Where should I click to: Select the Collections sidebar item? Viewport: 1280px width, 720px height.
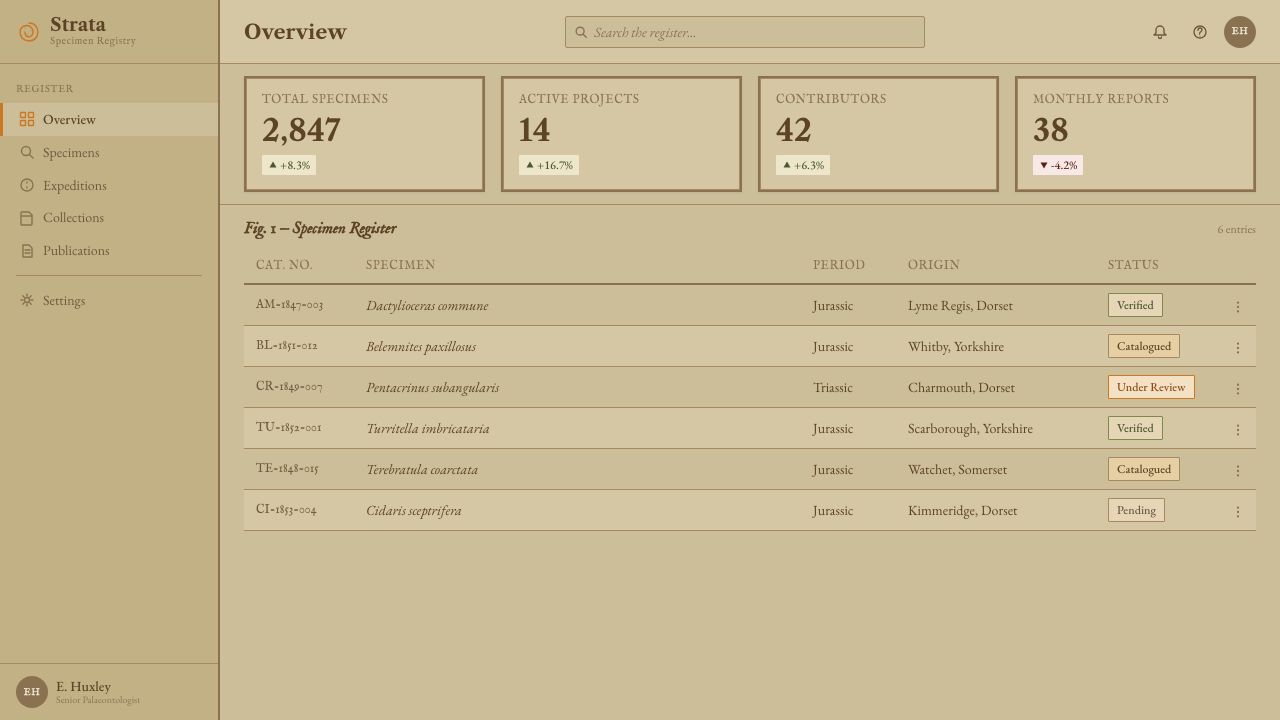click(109, 218)
